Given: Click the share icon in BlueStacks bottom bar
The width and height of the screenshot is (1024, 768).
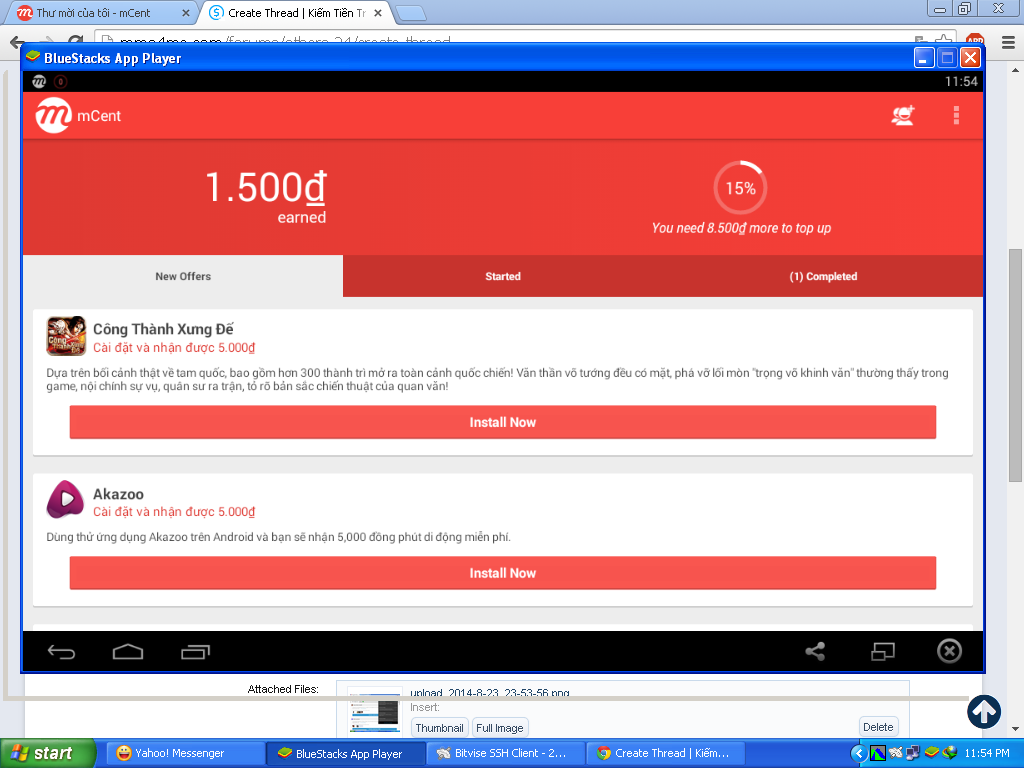Looking at the screenshot, I should click(x=815, y=651).
